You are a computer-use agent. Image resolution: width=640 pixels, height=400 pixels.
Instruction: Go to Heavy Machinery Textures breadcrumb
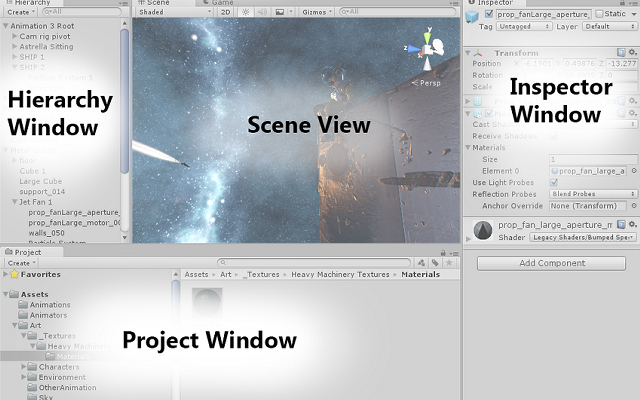click(x=340, y=274)
